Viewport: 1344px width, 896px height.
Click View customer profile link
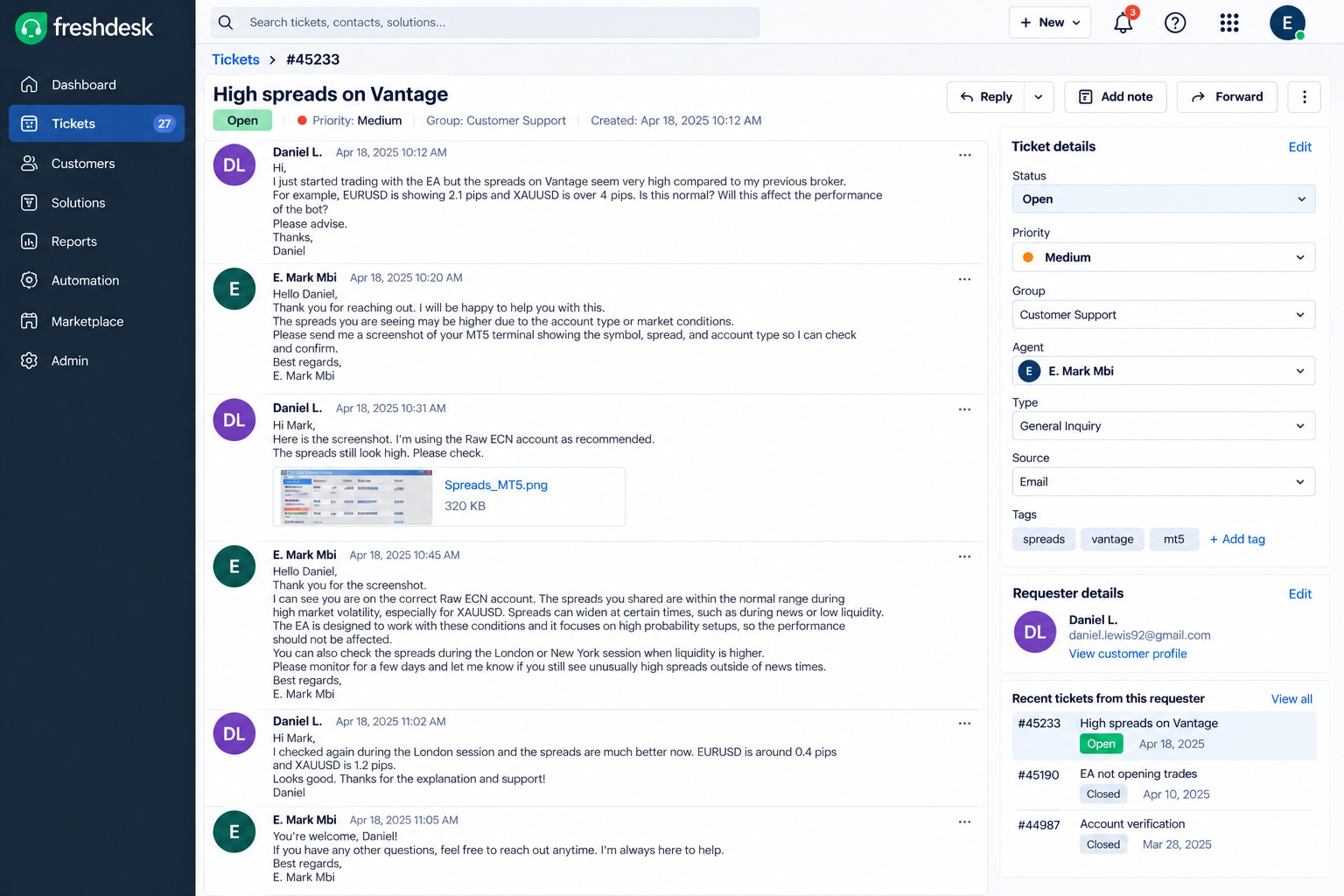tap(1128, 654)
